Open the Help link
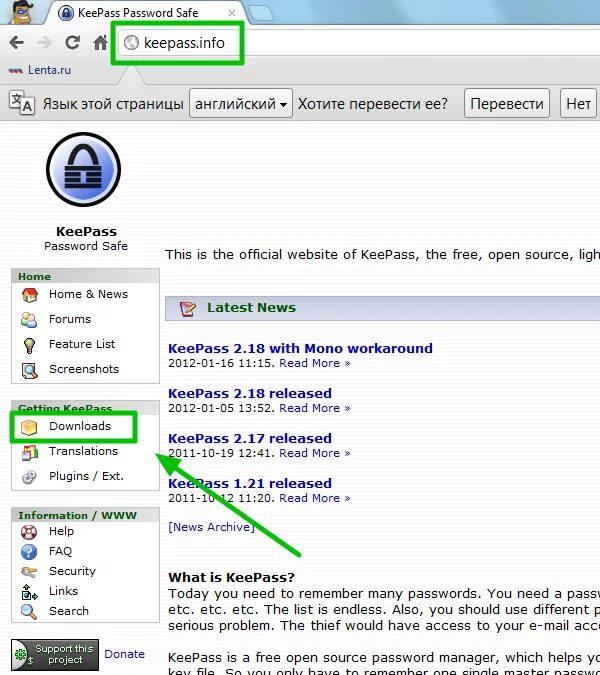600x675 pixels. point(61,531)
